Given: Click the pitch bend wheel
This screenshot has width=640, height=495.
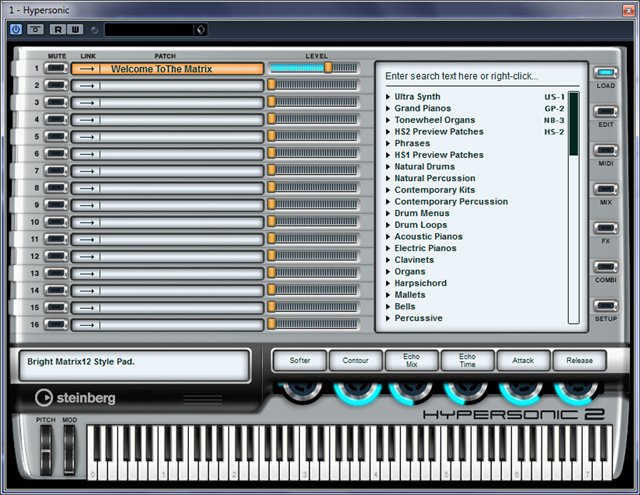Looking at the screenshot, I should point(46,450).
